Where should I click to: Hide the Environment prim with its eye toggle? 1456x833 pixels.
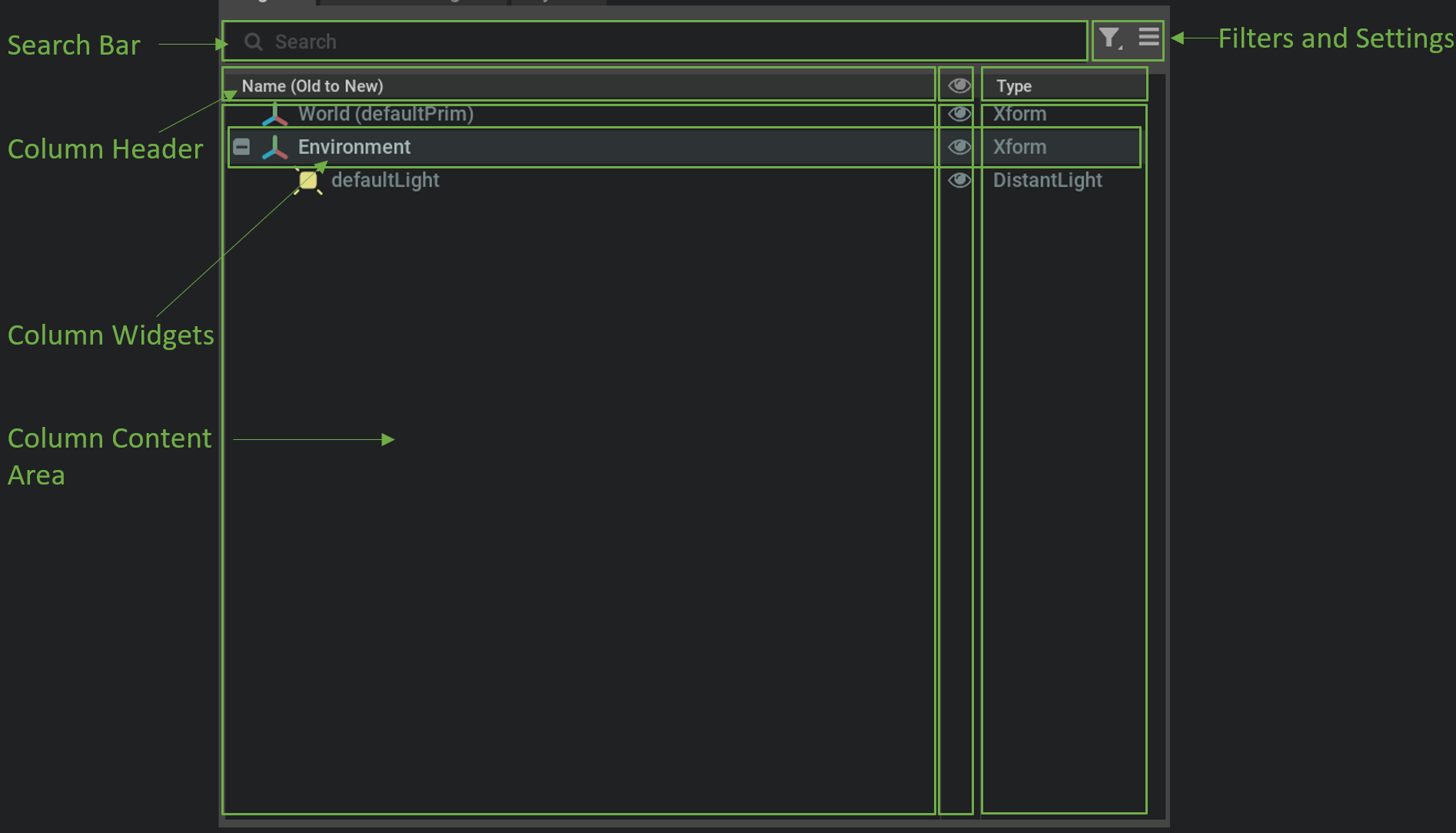click(959, 147)
